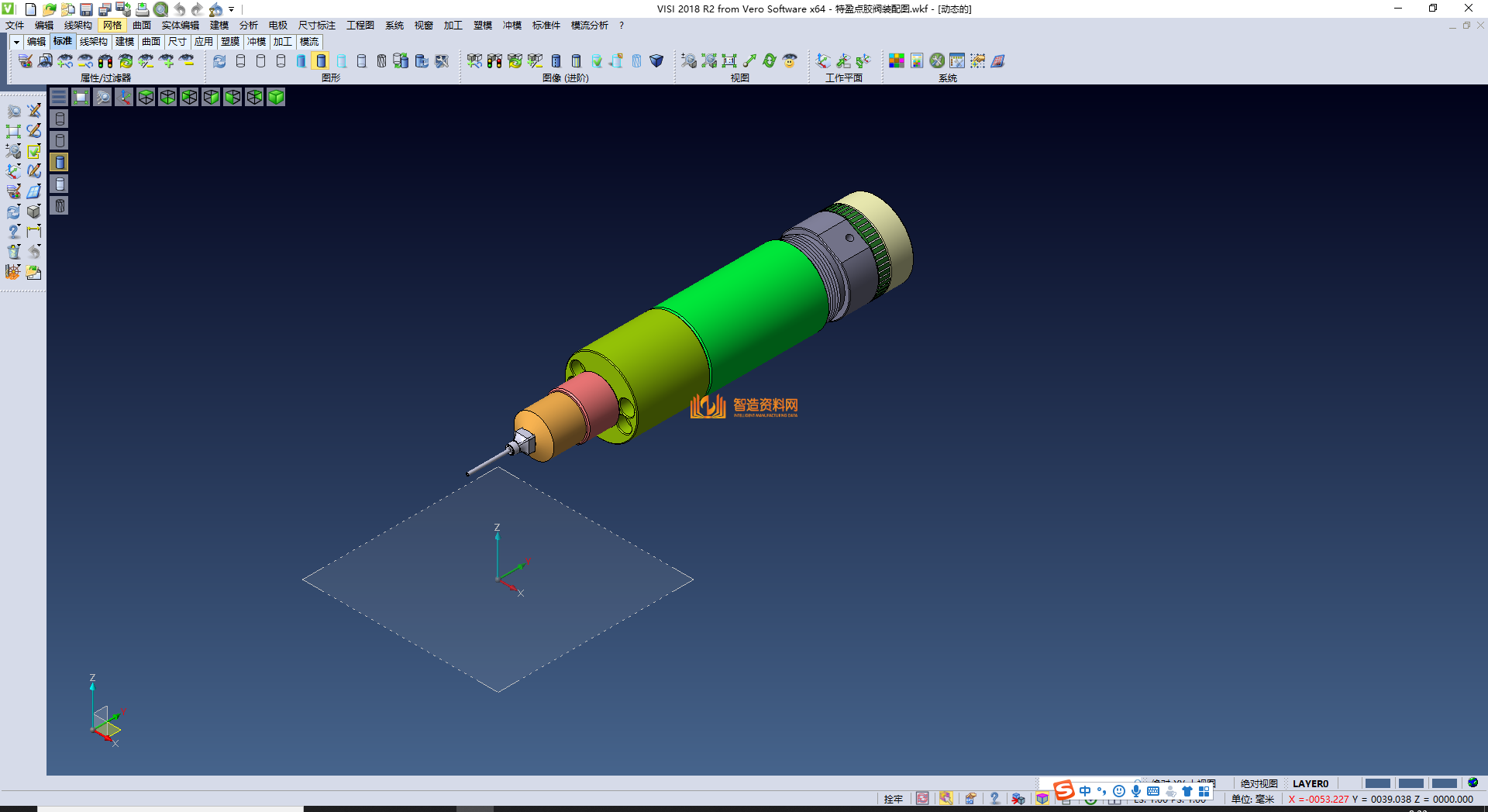Image resolution: width=1488 pixels, height=812 pixels.
Task: Click the Save file icon in quick toolbar
Action: (86, 9)
